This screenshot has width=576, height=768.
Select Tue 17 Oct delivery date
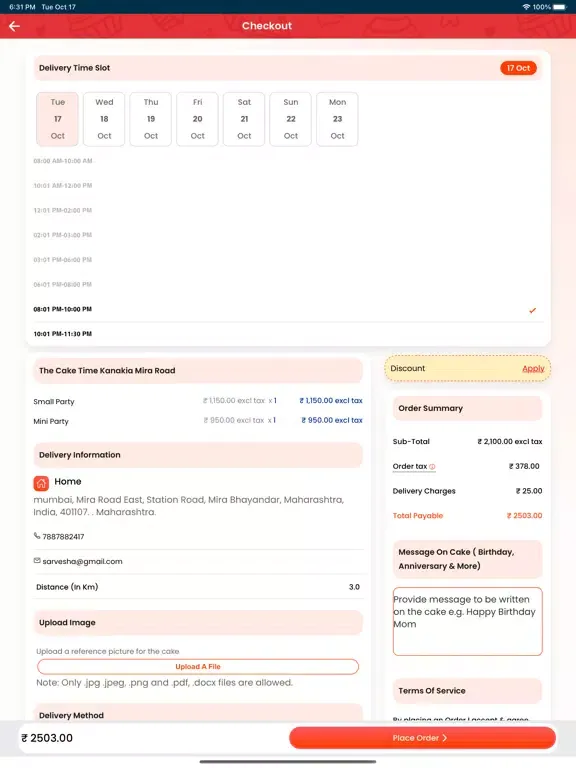57,119
